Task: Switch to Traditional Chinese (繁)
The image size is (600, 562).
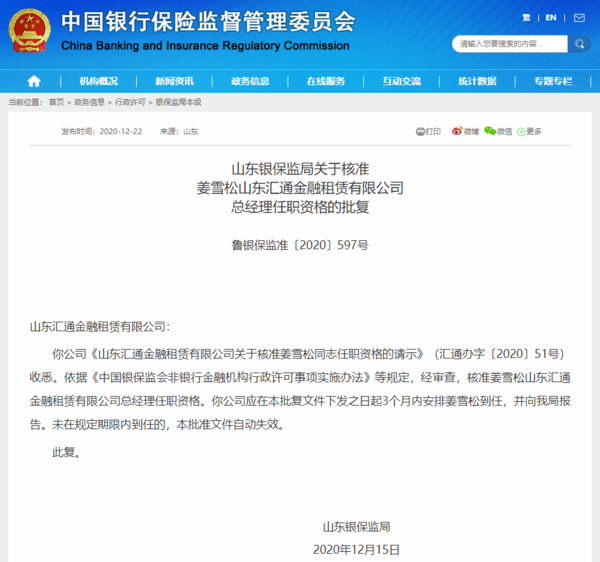Action: coord(527,18)
